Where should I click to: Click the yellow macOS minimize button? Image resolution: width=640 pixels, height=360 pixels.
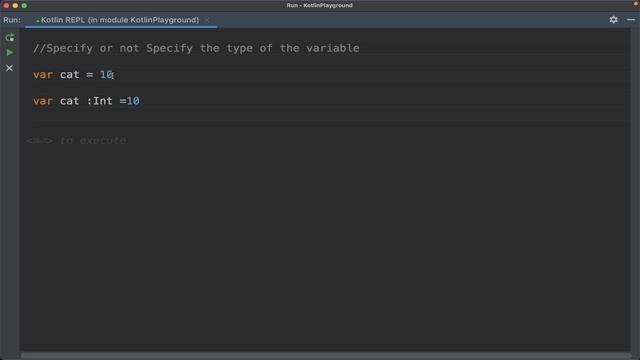(15, 6)
